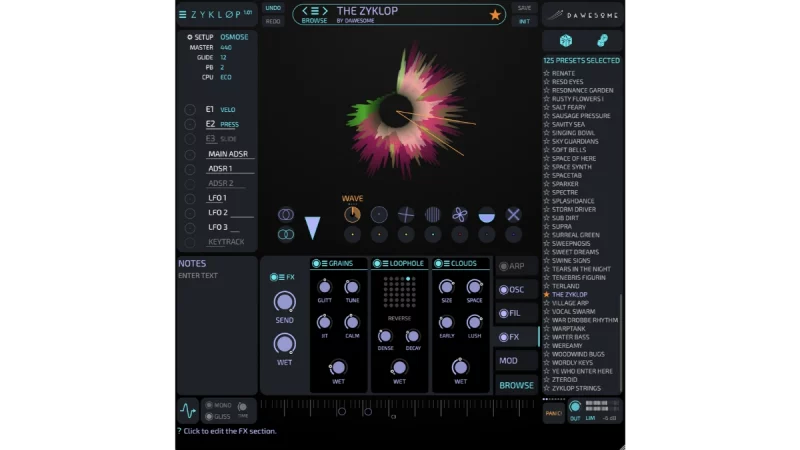The image size is (800, 450).
Task: Switch to the OSC tab
Action: pos(516,290)
